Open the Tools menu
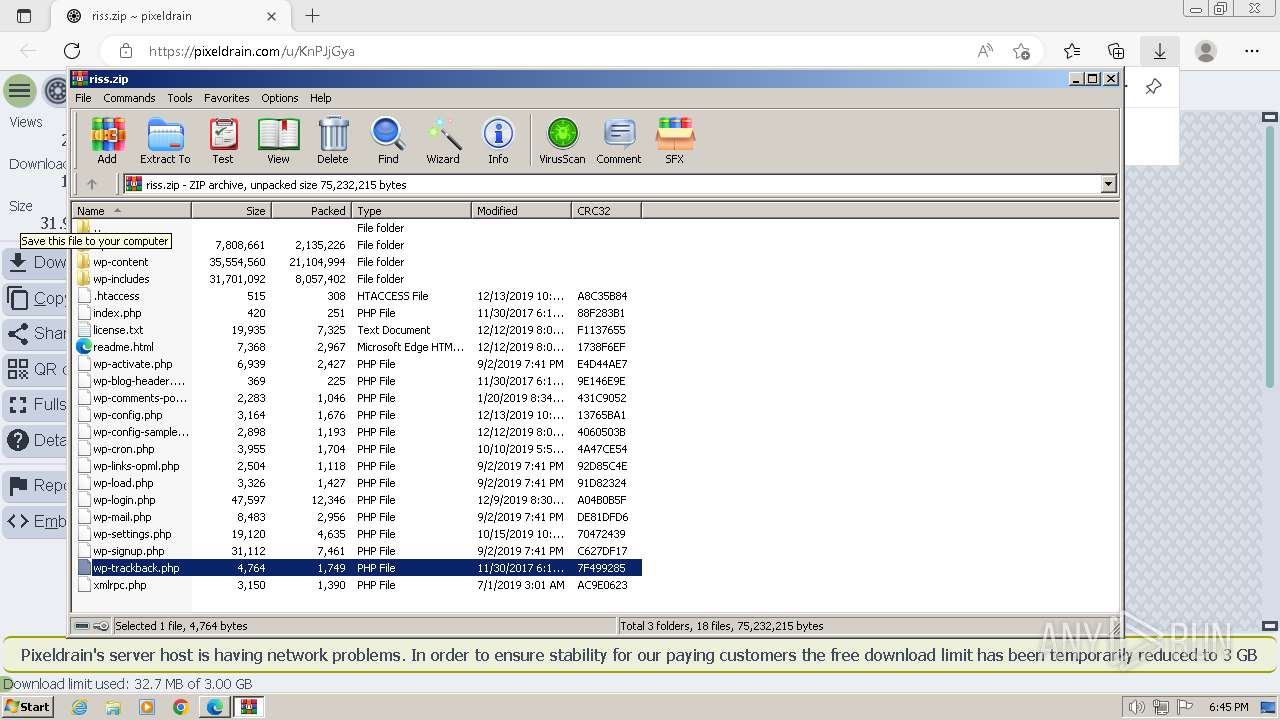This screenshot has width=1280, height=720. click(180, 98)
